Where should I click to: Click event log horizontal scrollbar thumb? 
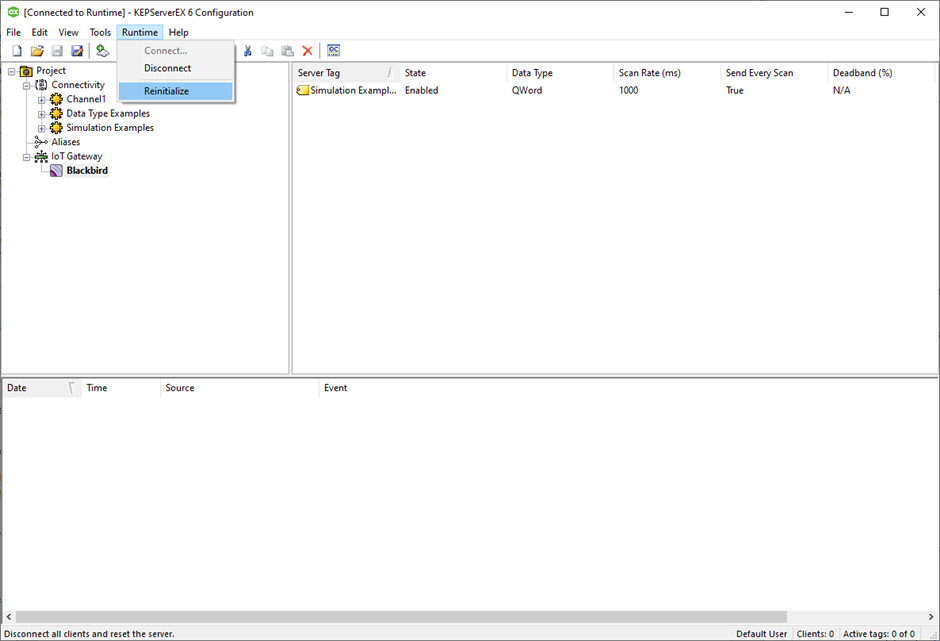(x=401, y=616)
